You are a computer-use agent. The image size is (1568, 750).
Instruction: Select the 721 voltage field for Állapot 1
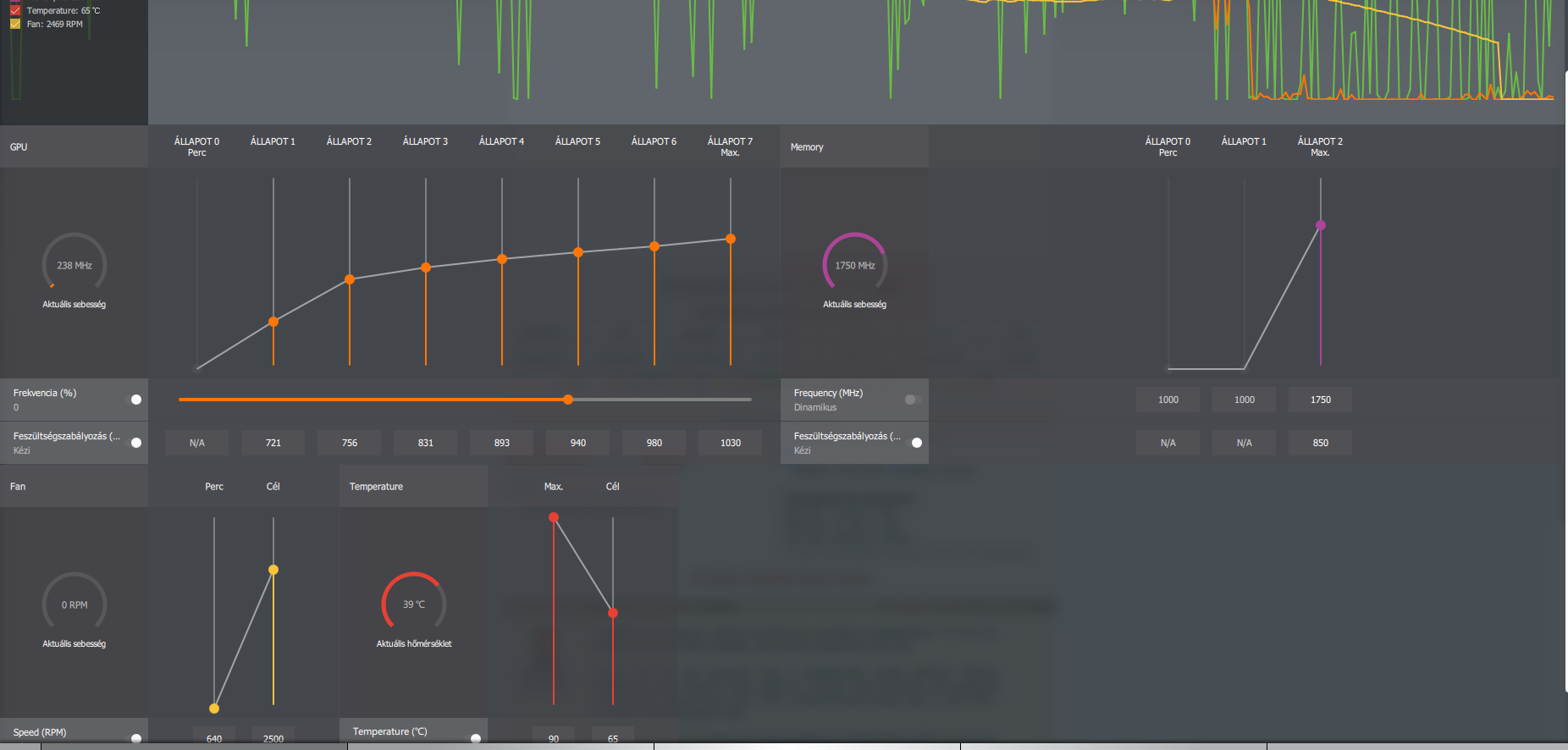coord(273,443)
